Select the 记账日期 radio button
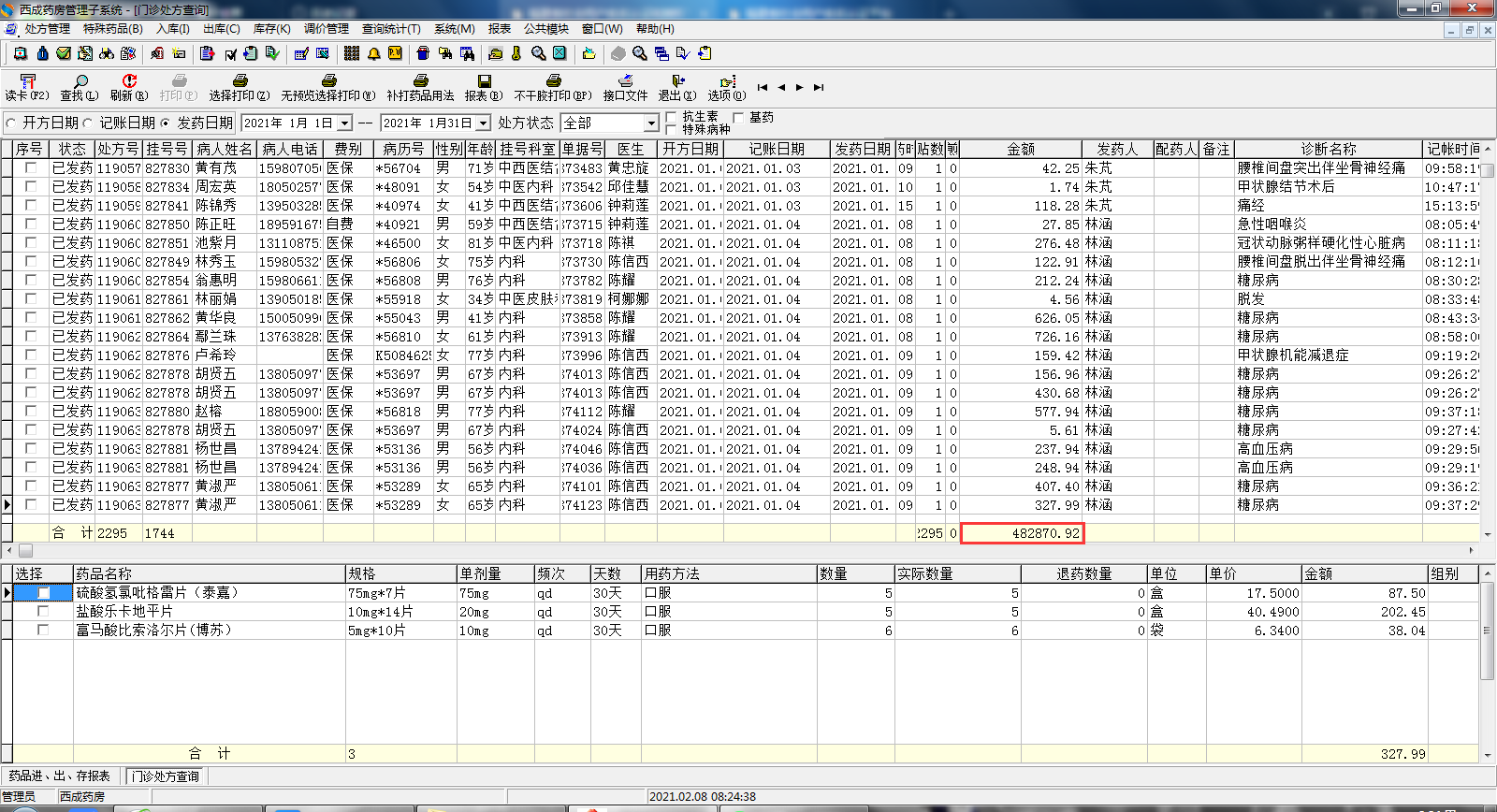This screenshot has height=812, width=1497. click(88, 123)
